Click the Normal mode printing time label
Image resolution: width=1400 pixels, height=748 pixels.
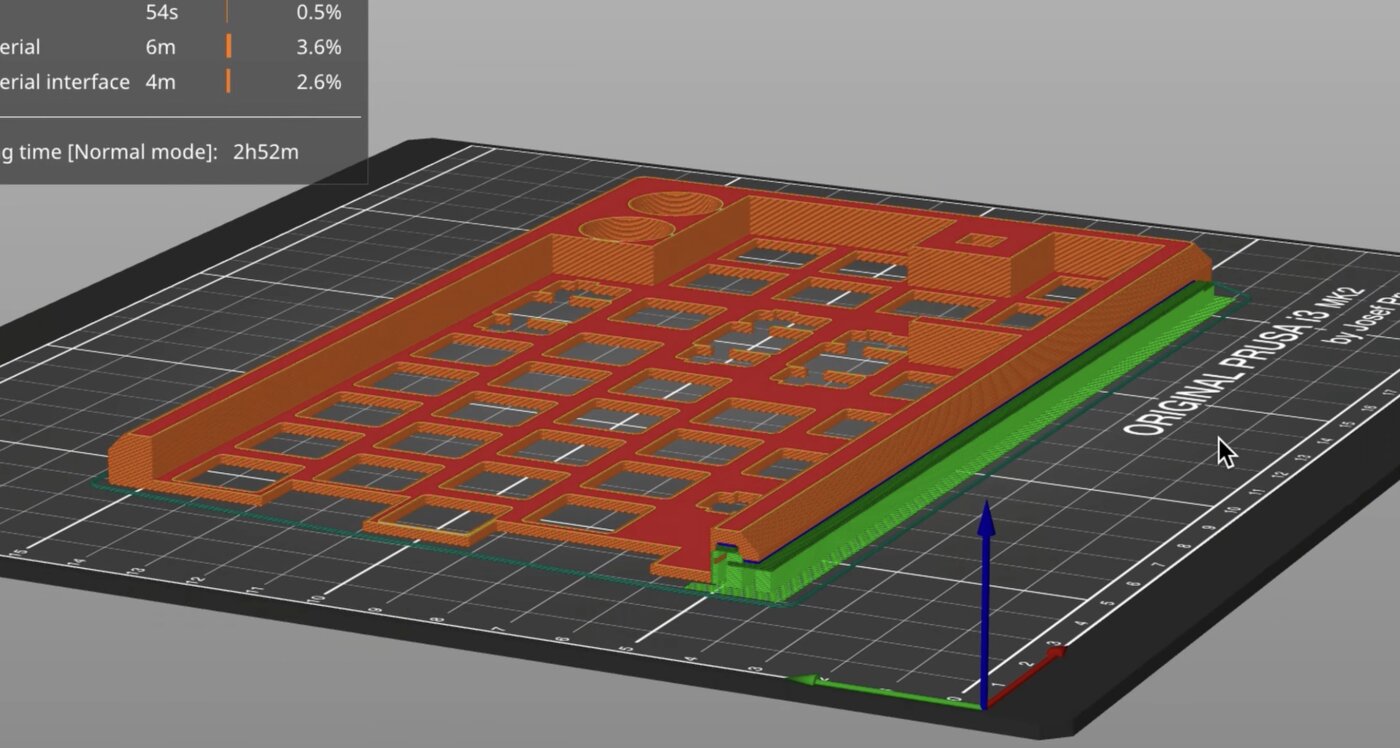(x=108, y=152)
